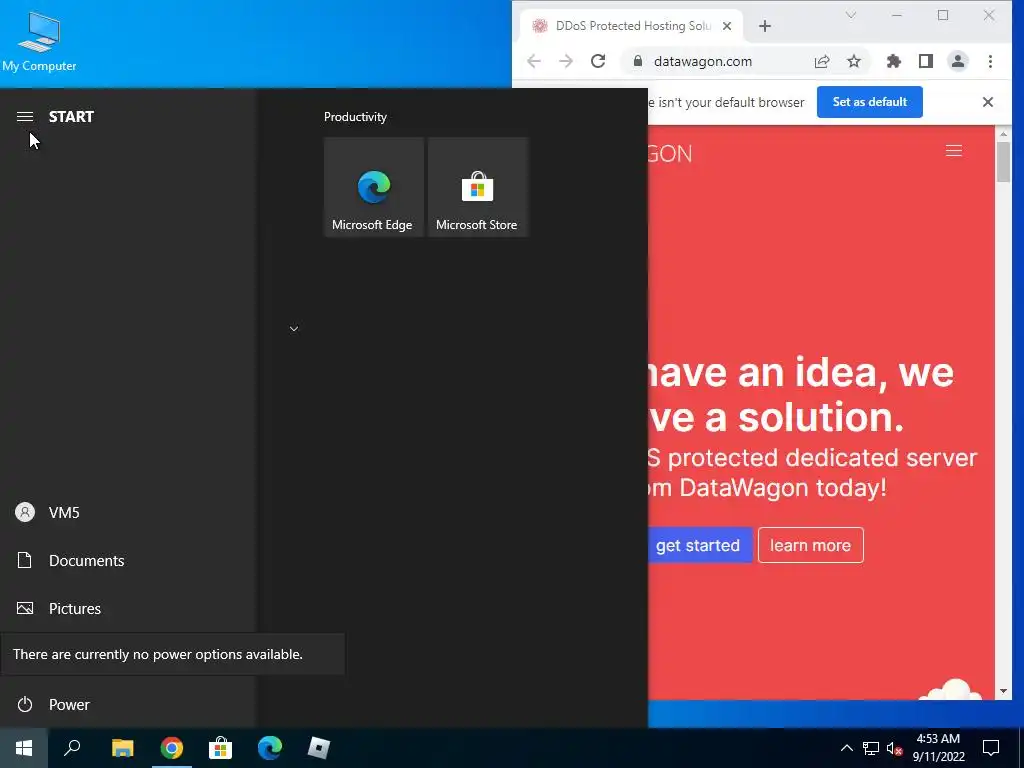Open Chrome Extensions puzzle icon
The image size is (1024, 768).
893,61
